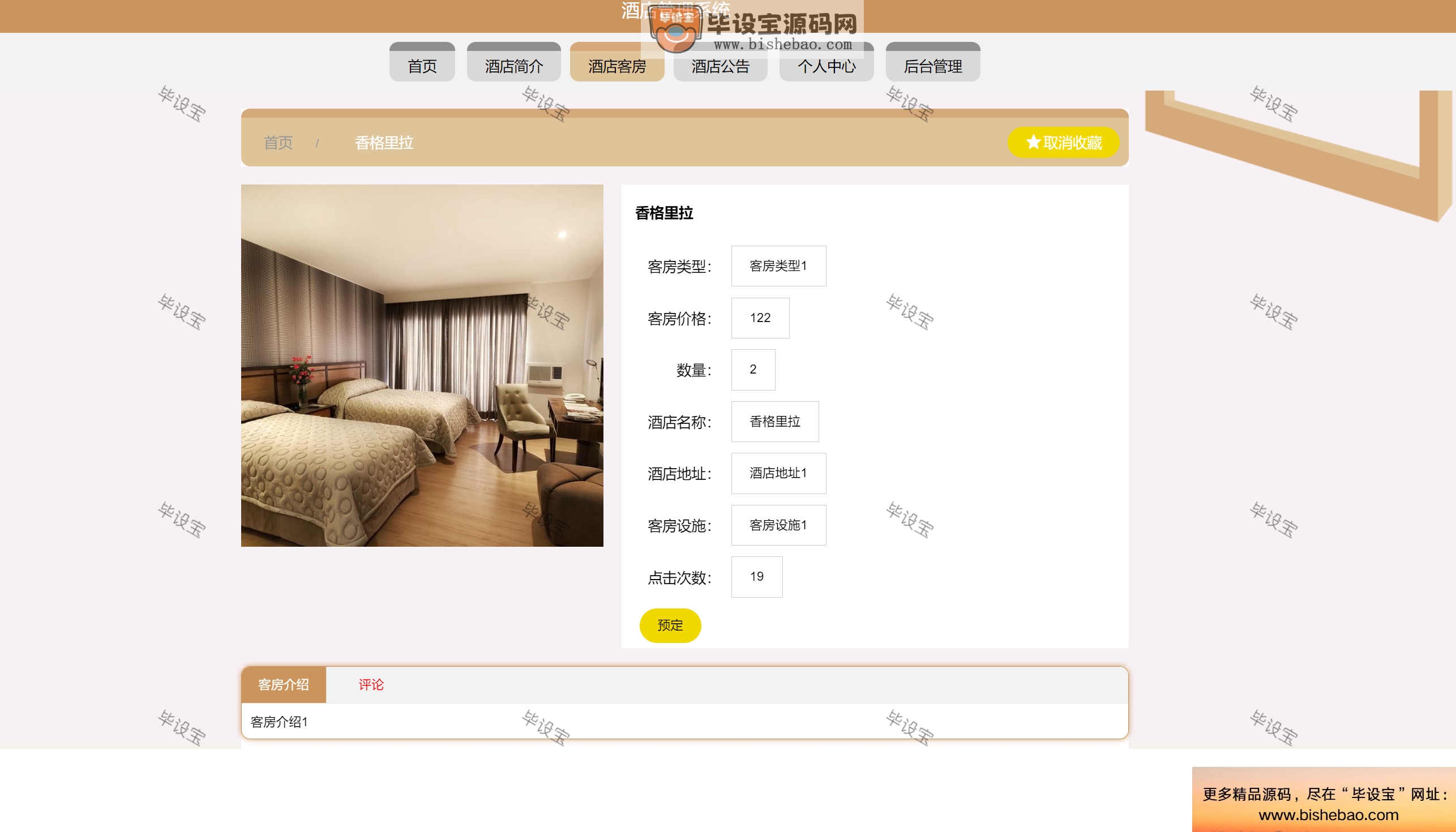Select the 客房介绍 tab
Screen dimensions: 1456x832
click(284, 685)
